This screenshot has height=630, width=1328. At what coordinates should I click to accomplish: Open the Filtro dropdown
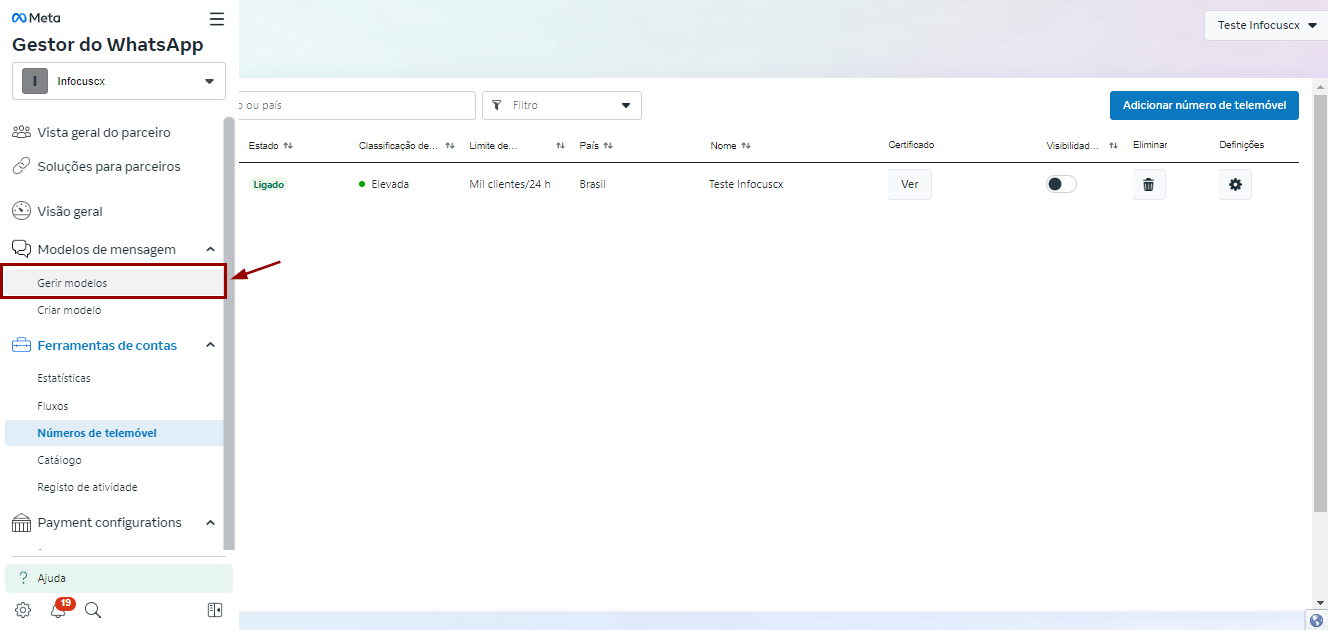tap(561, 105)
